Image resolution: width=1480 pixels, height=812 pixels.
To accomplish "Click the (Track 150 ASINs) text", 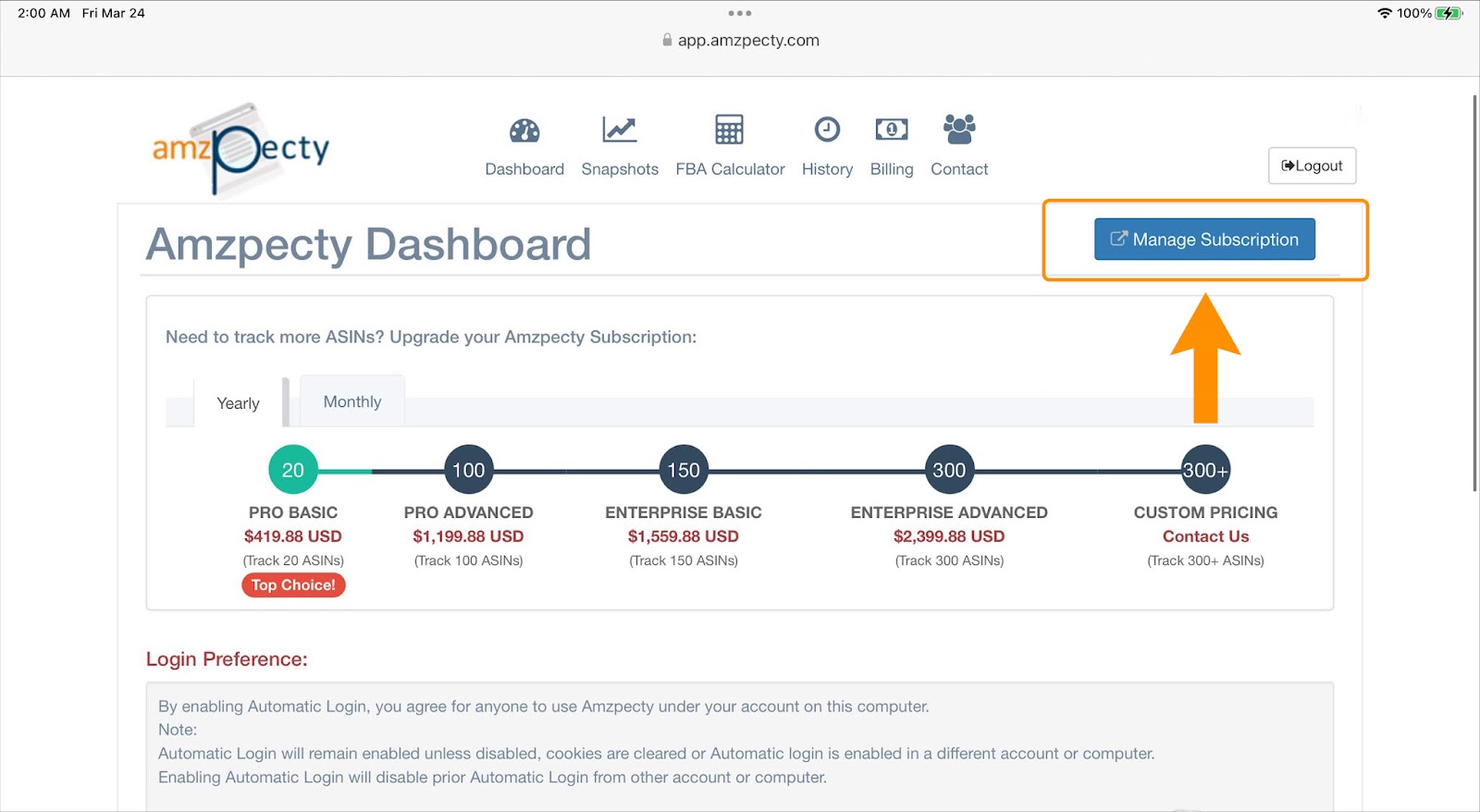I will (x=684, y=560).
